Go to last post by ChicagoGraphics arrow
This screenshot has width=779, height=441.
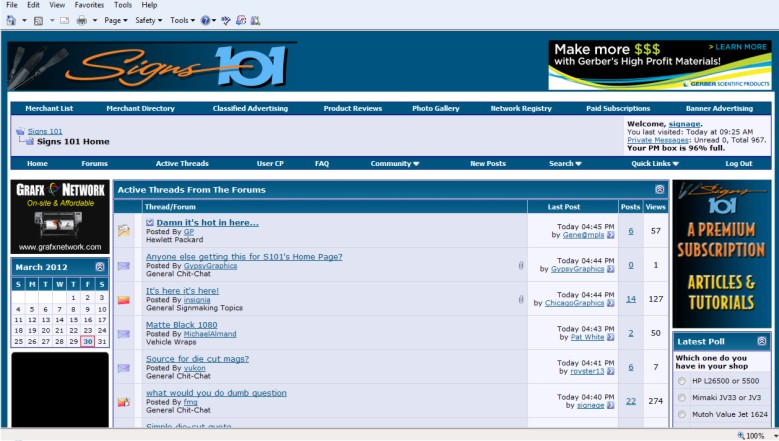point(611,303)
